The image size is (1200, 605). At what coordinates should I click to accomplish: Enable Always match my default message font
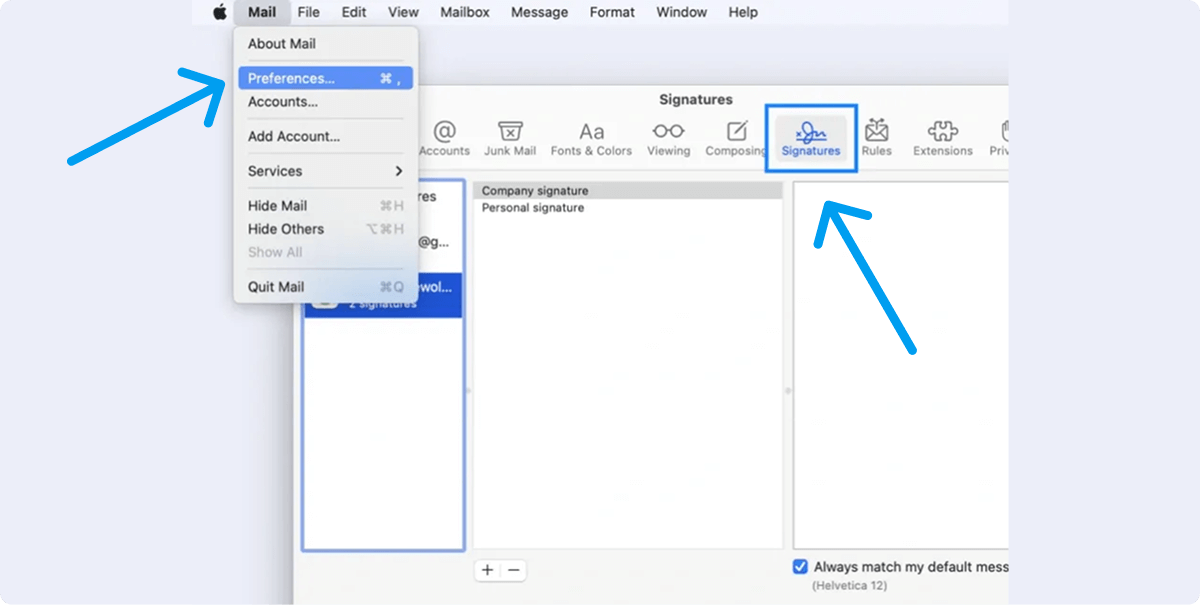tap(799, 566)
